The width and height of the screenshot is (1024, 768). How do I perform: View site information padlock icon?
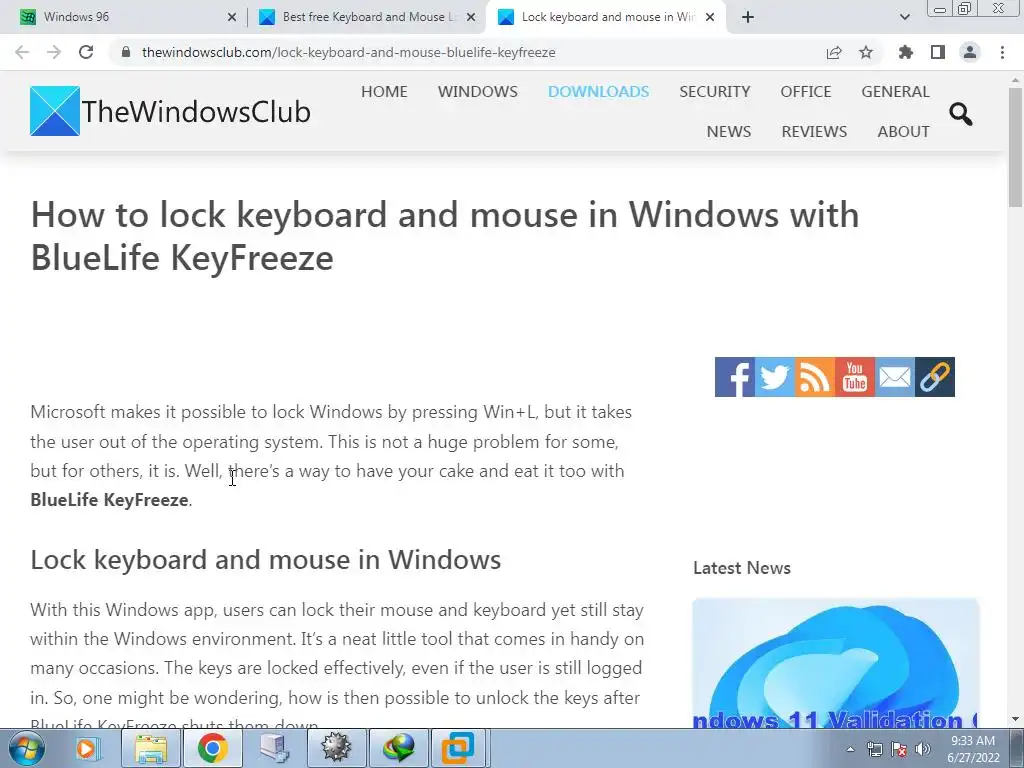click(x=126, y=52)
